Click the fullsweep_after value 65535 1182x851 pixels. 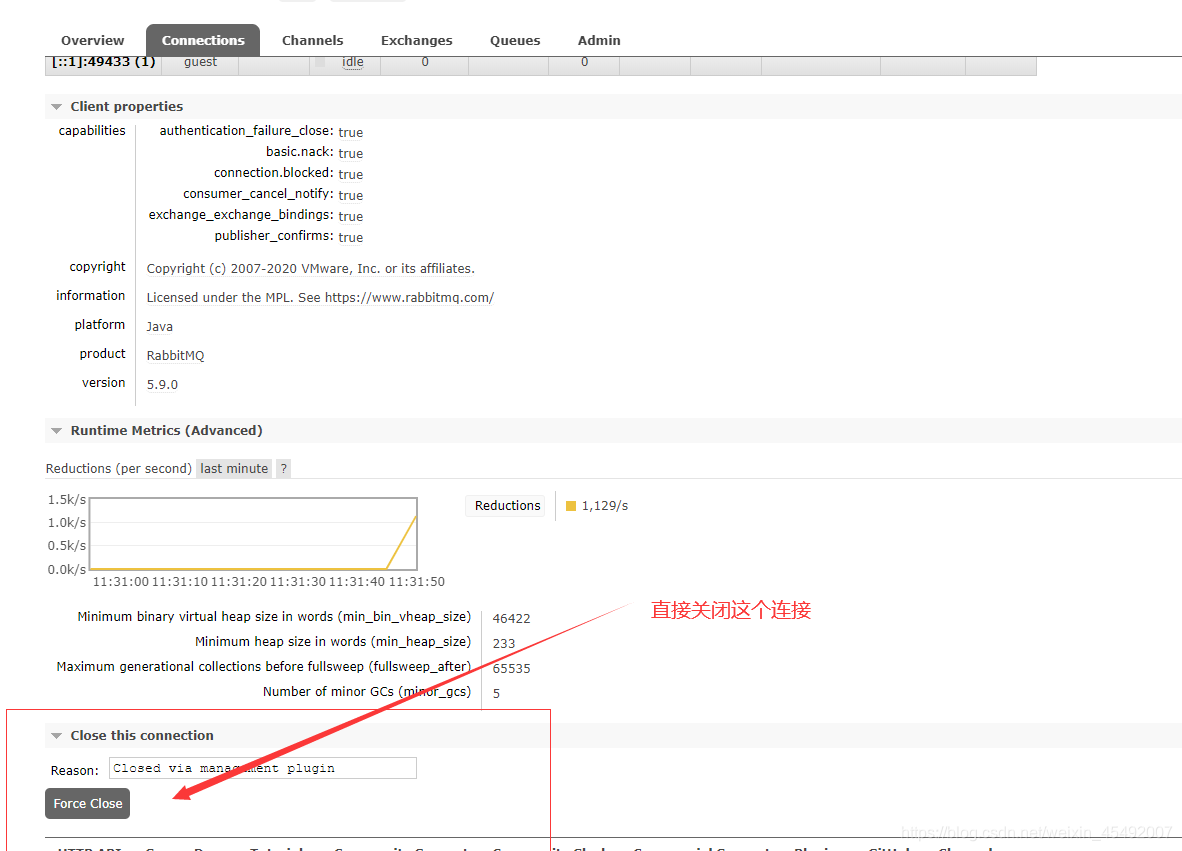pyautogui.click(x=511, y=669)
